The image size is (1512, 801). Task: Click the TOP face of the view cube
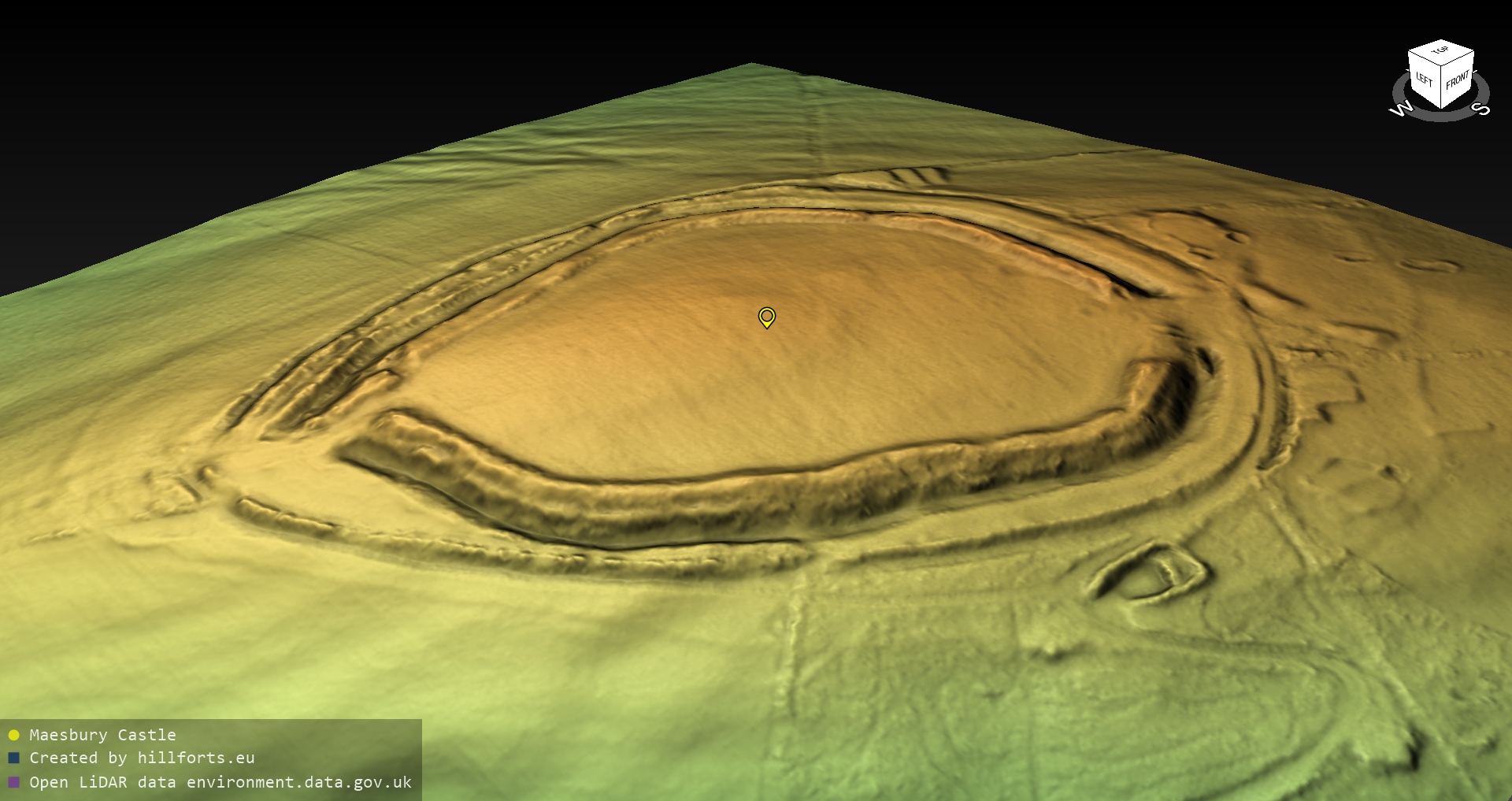(x=1440, y=51)
